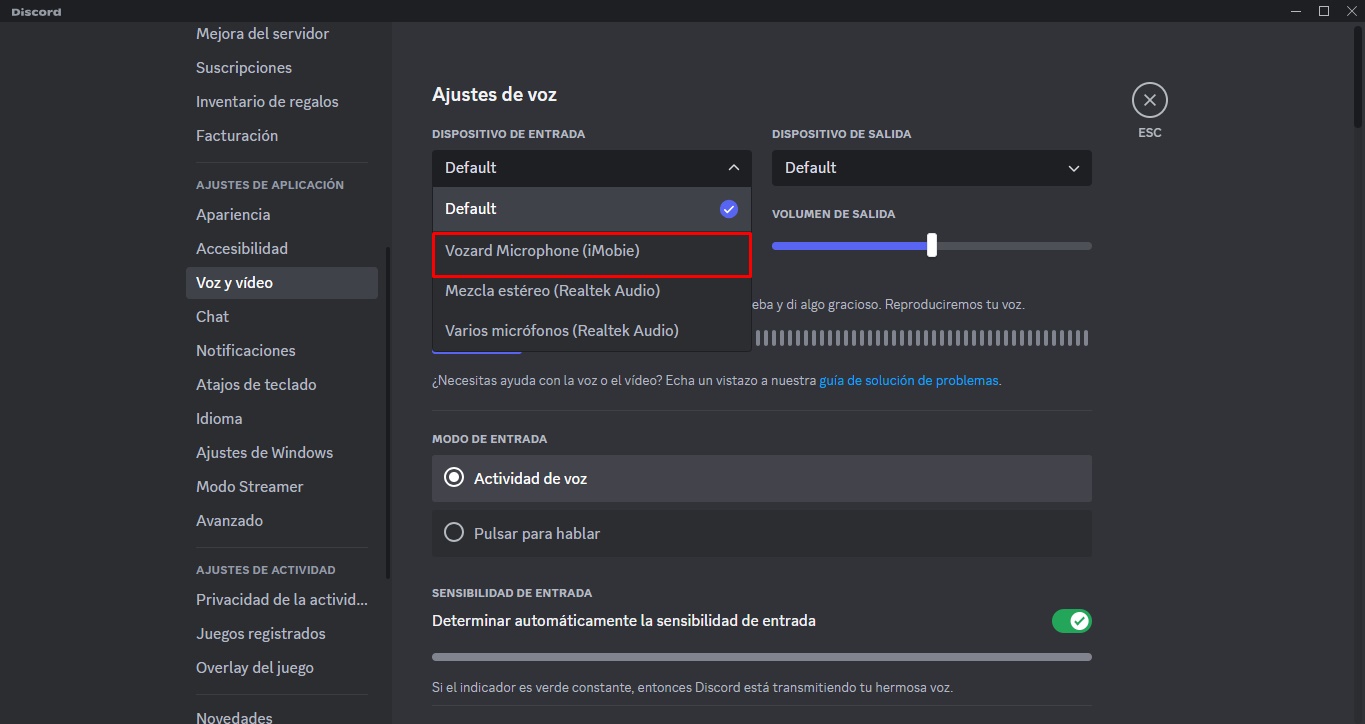
Task: Toggle automatic input sensitivity switch
Action: tap(1071, 621)
